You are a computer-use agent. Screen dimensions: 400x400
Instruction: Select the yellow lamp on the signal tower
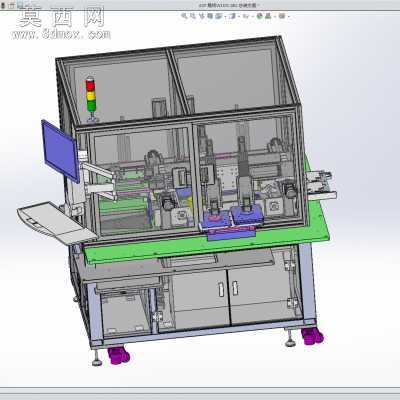(x=91, y=96)
